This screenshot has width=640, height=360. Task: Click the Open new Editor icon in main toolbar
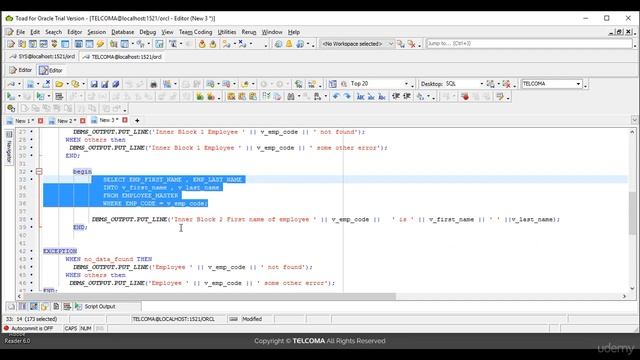point(11,44)
